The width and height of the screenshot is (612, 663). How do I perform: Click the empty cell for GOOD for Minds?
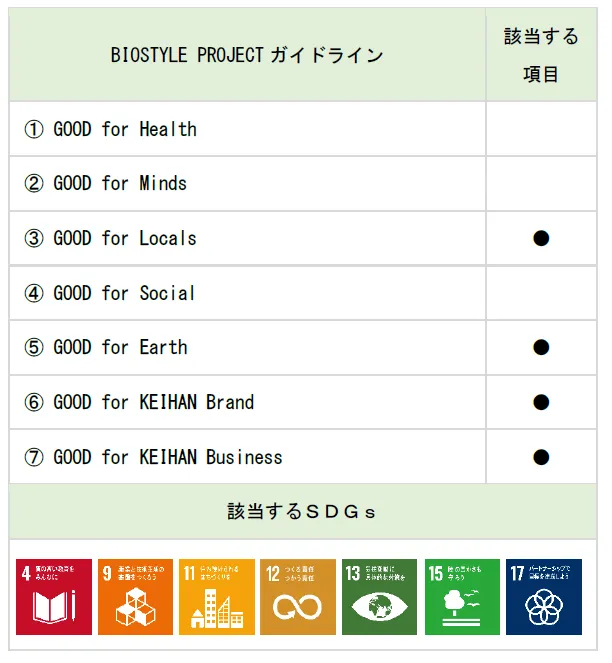(541, 183)
